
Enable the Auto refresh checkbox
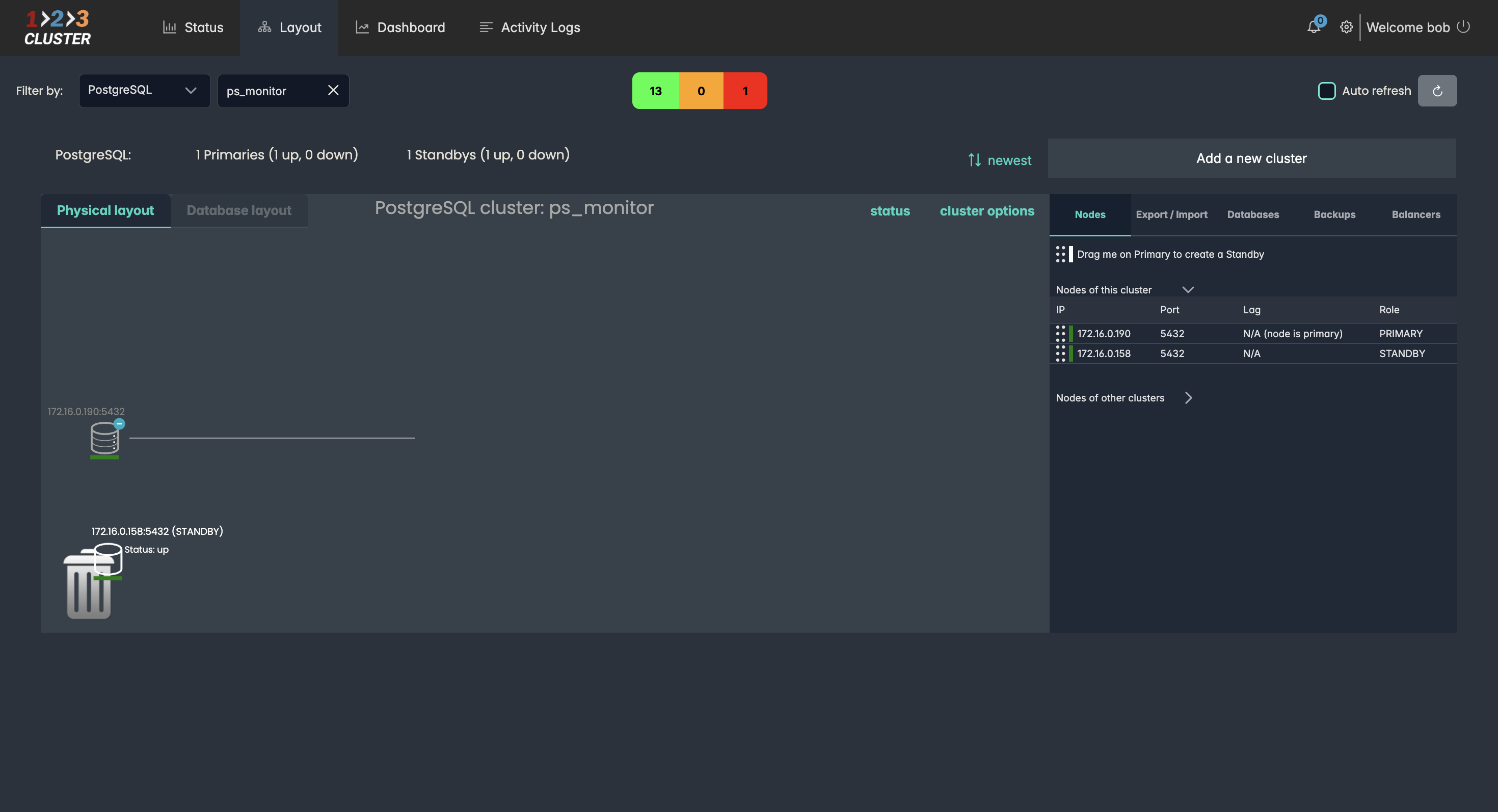(1326, 91)
